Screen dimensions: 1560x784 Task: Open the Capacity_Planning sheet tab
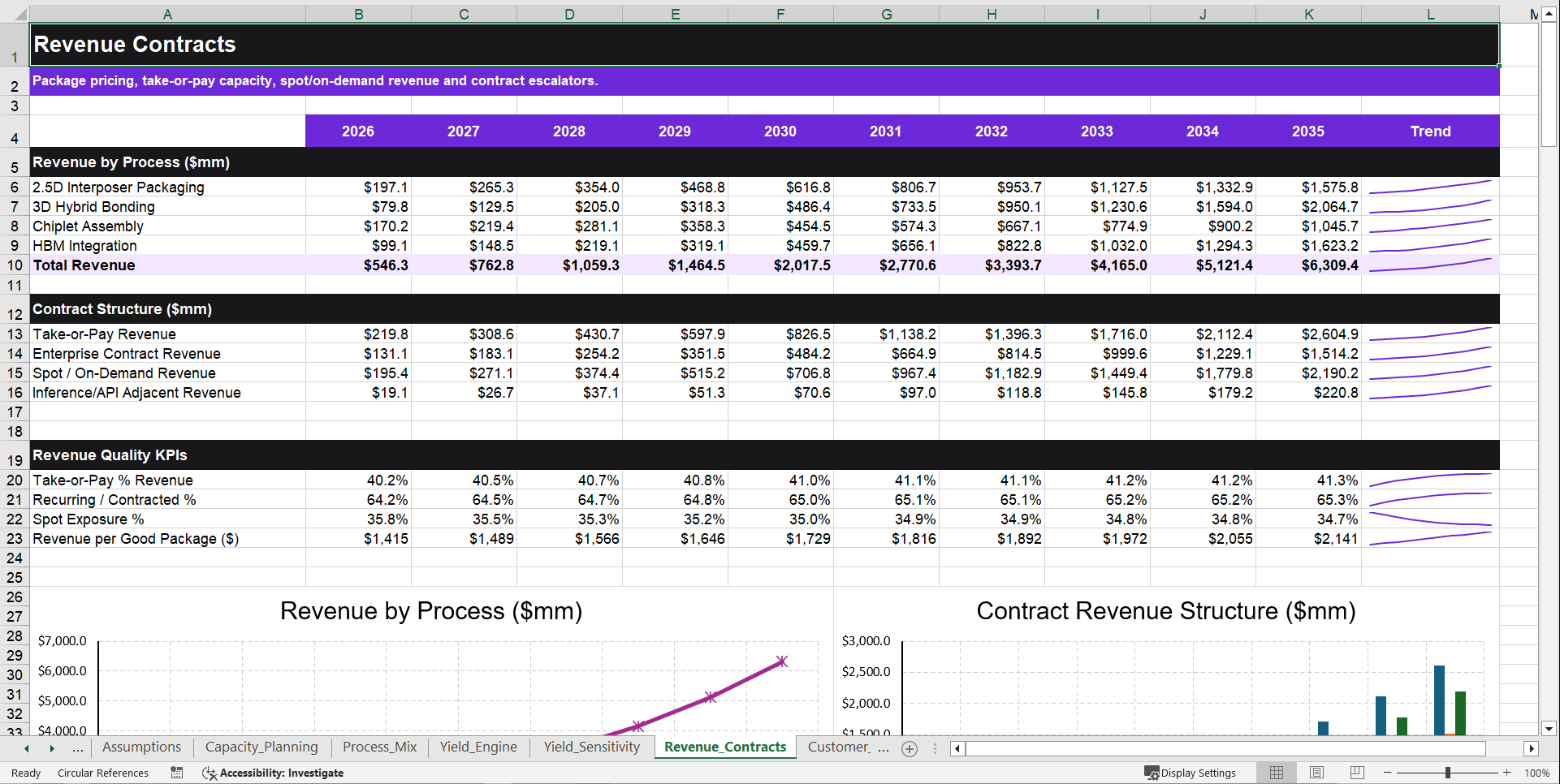click(261, 747)
